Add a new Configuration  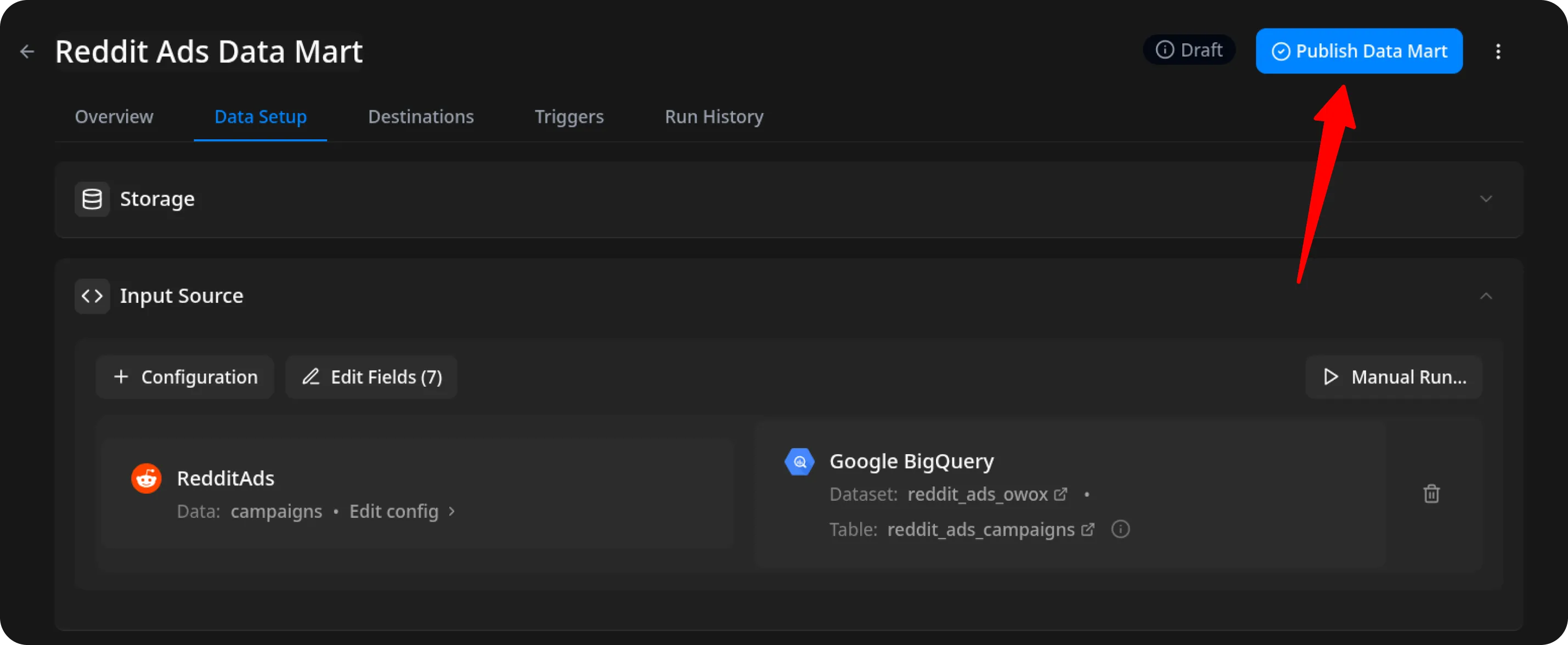point(185,377)
